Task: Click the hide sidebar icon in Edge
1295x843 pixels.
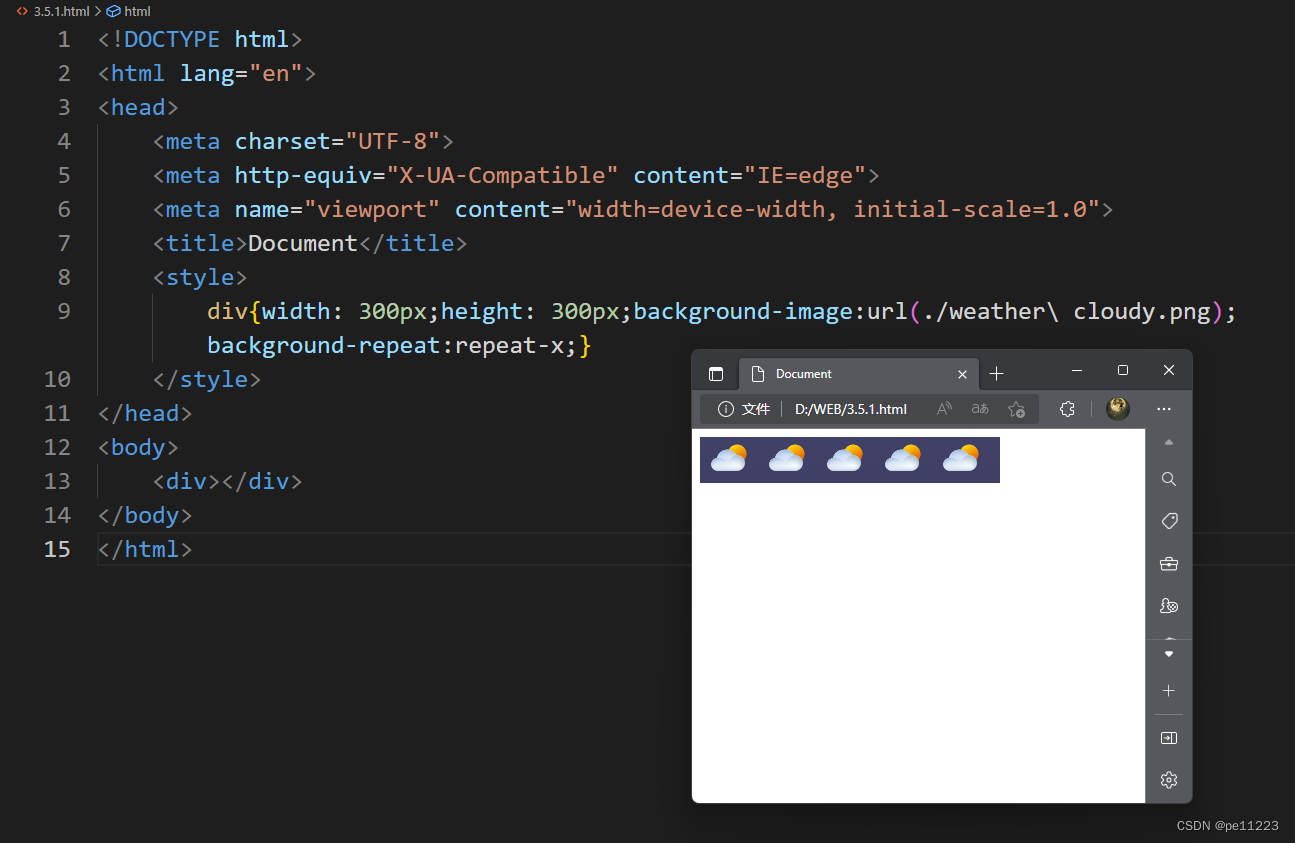Action: 1169,738
